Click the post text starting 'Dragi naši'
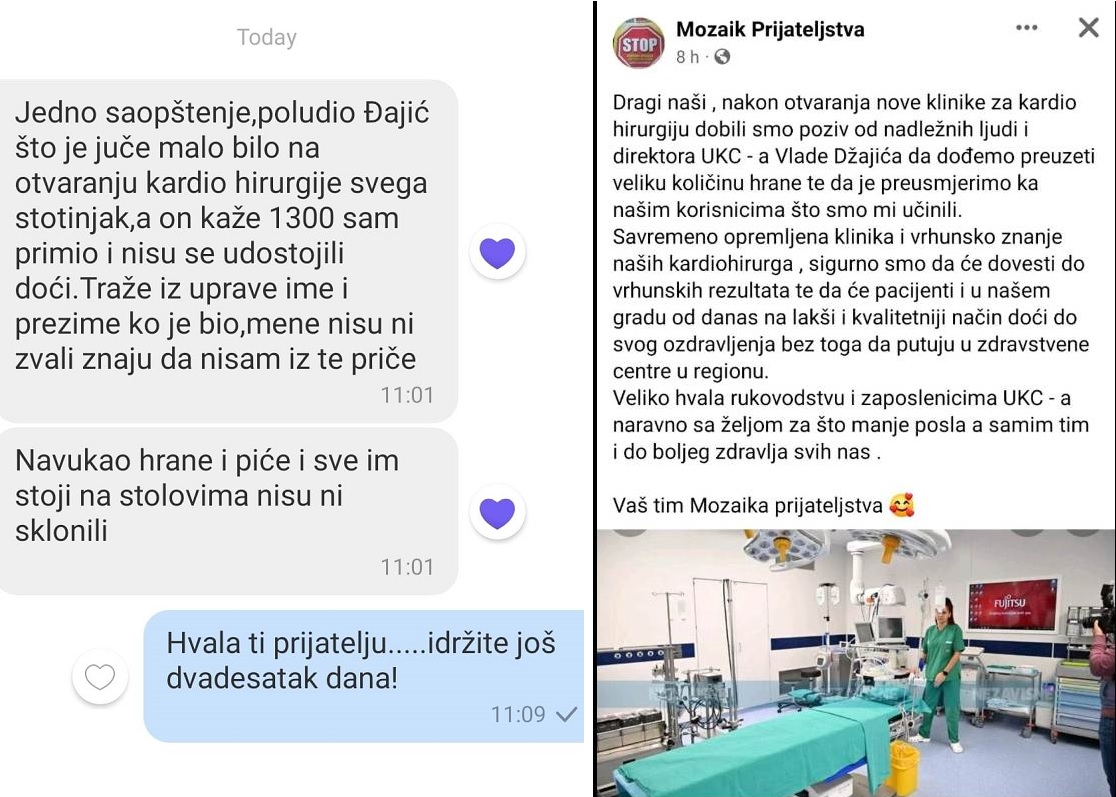Image resolution: width=1116 pixels, height=797 pixels. pyautogui.click(x=853, y=278)
